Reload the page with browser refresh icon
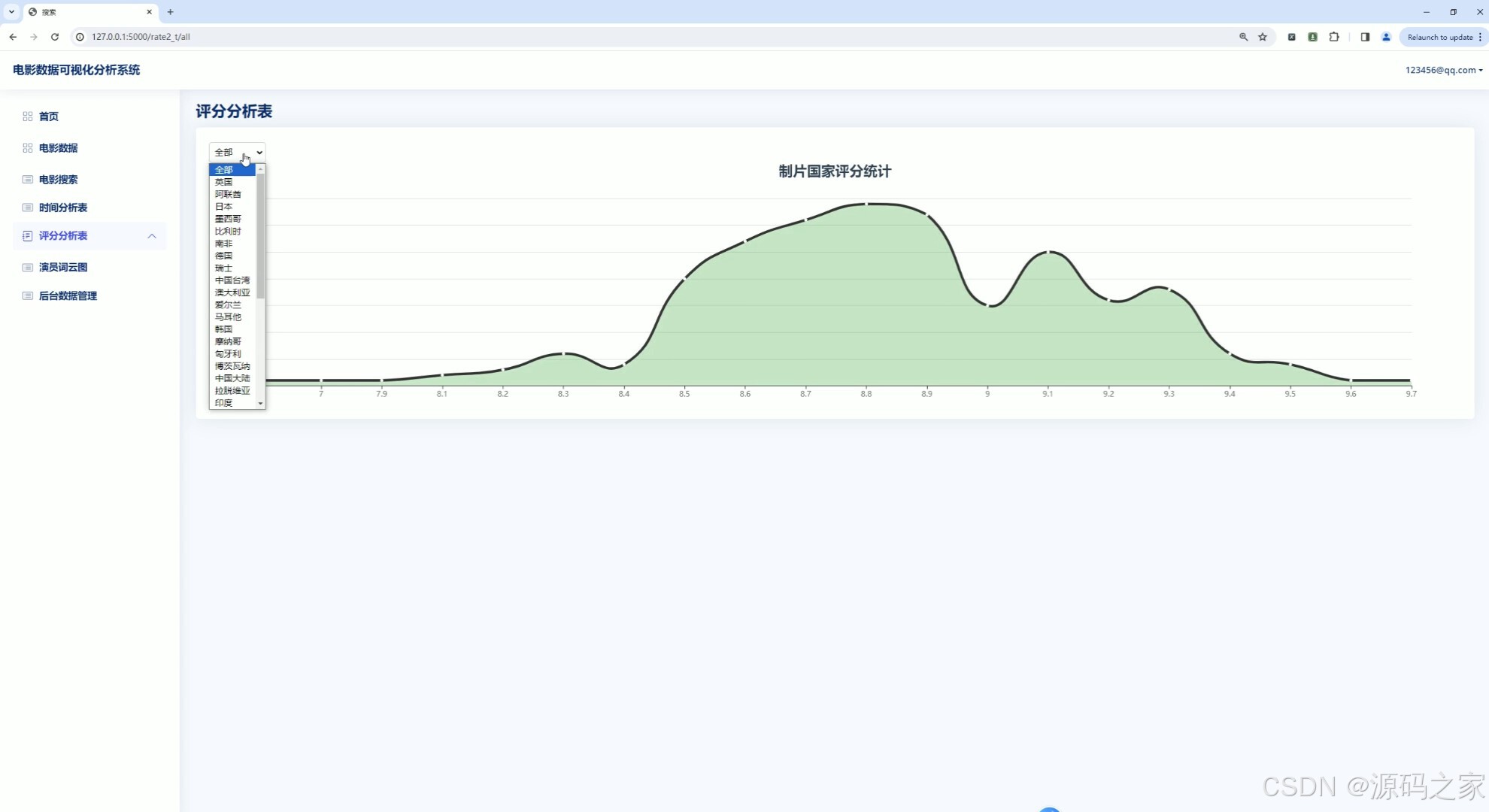This screenshot has width=1489, height=812. (55, 37)
